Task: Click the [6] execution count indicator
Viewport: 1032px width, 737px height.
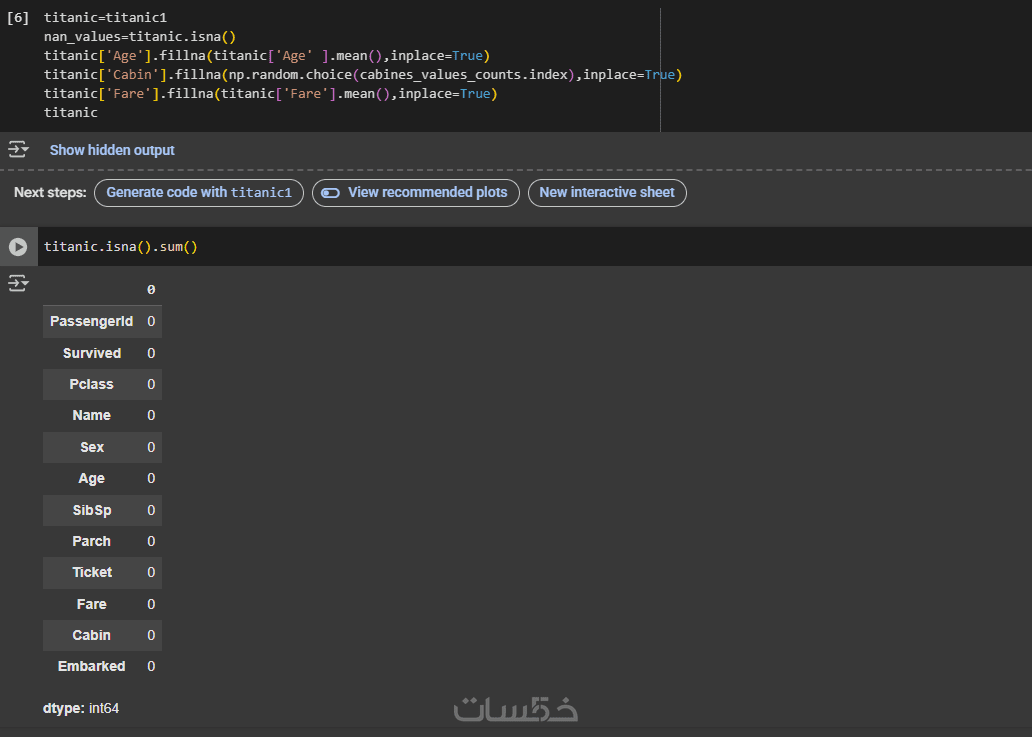Action: 18,18
